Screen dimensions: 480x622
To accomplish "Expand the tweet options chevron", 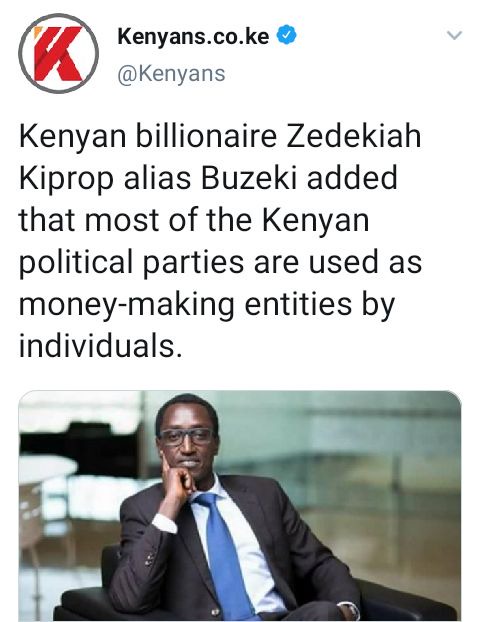I will point(454,35).
